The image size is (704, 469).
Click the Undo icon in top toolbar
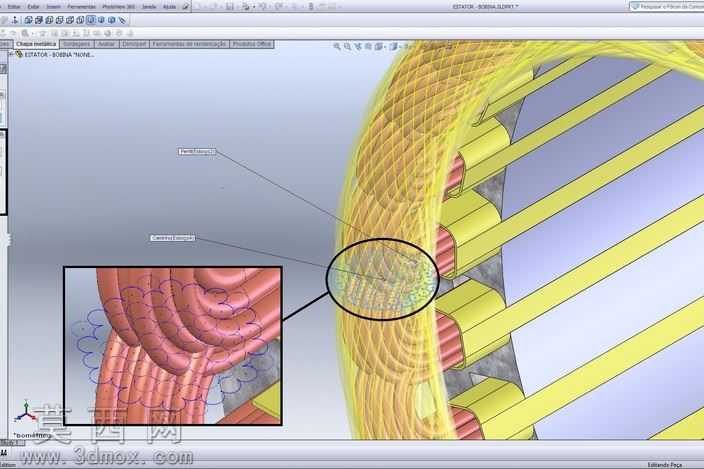[262, 7]
